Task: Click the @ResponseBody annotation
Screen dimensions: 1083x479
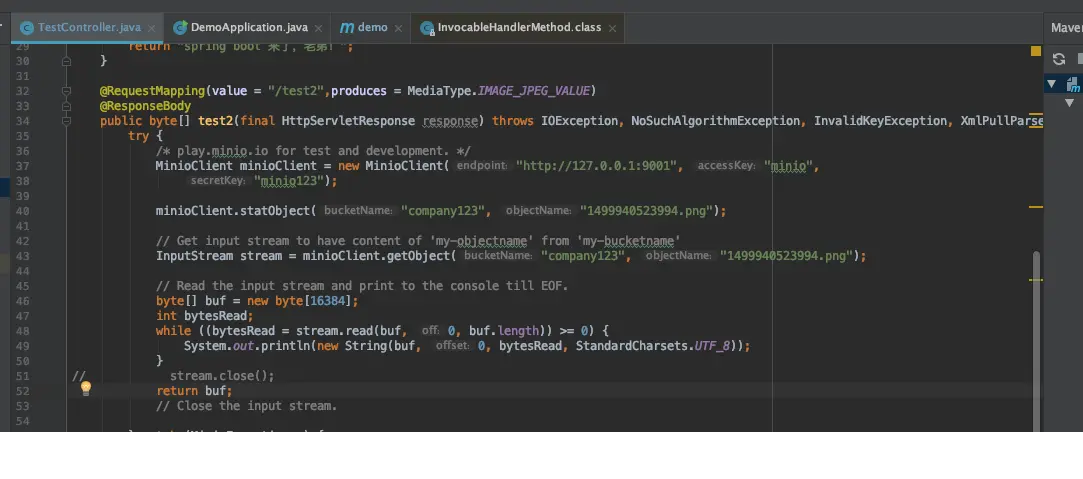Action: [145, 106]
